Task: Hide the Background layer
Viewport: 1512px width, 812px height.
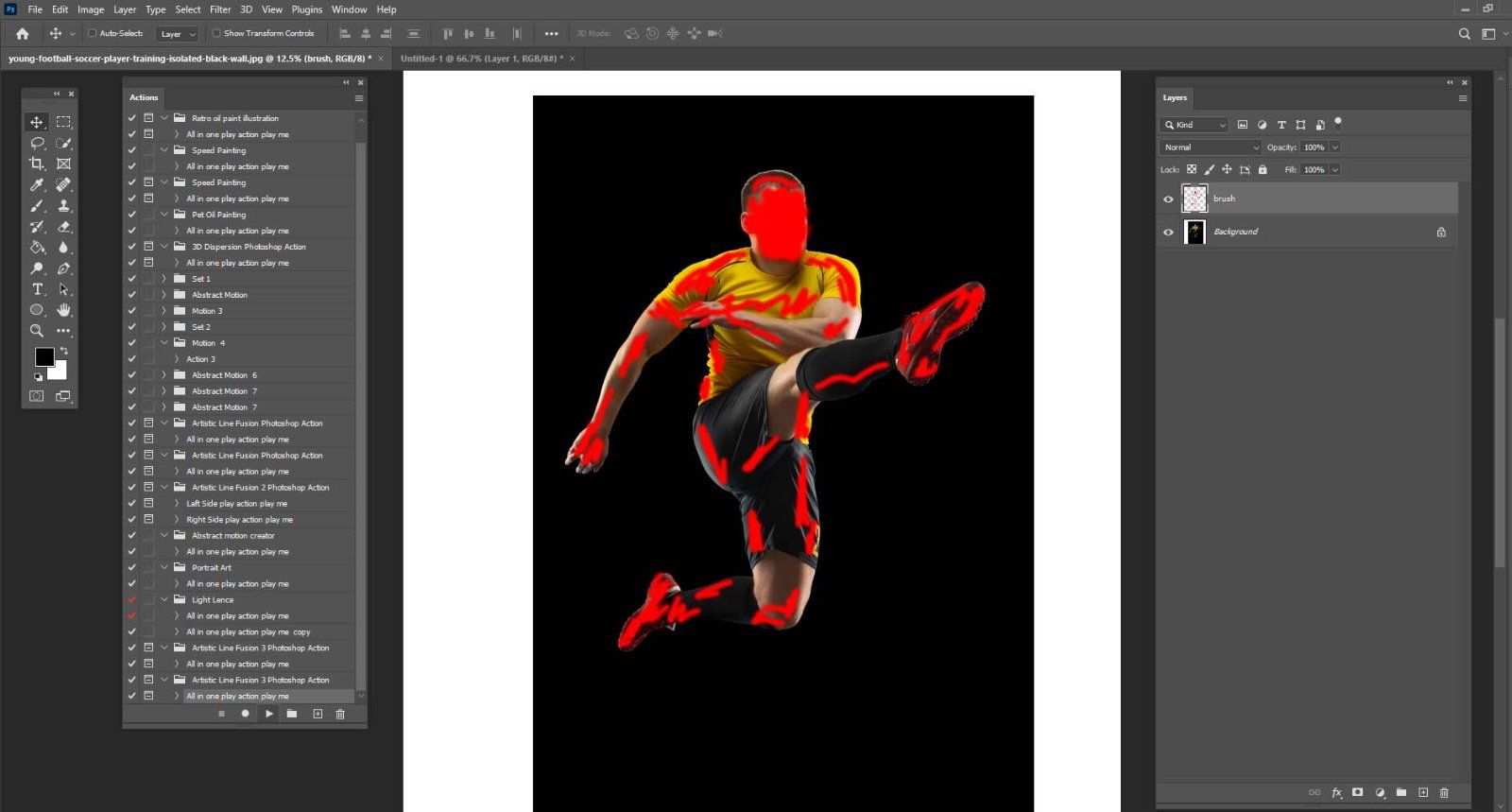Action: [x=1168, y=233]
